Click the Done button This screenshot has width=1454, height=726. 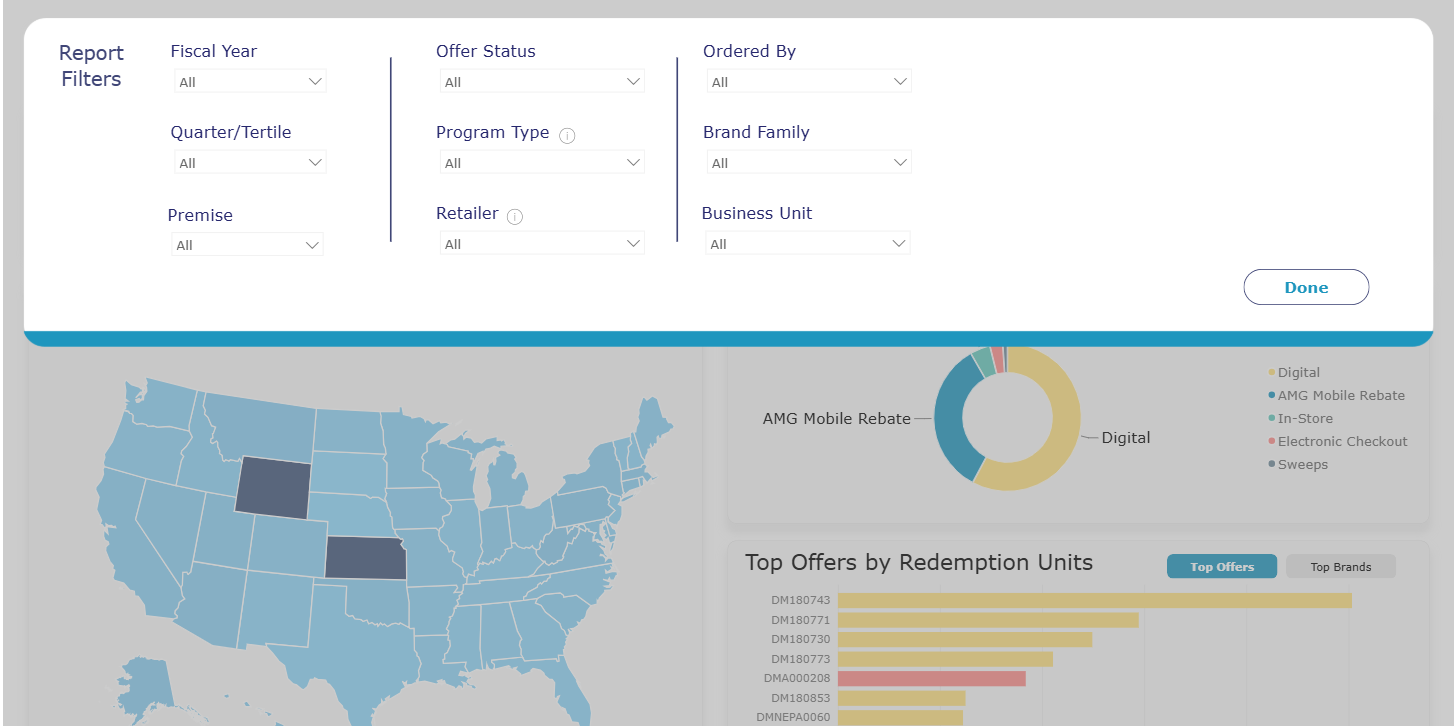(1306, 287)
